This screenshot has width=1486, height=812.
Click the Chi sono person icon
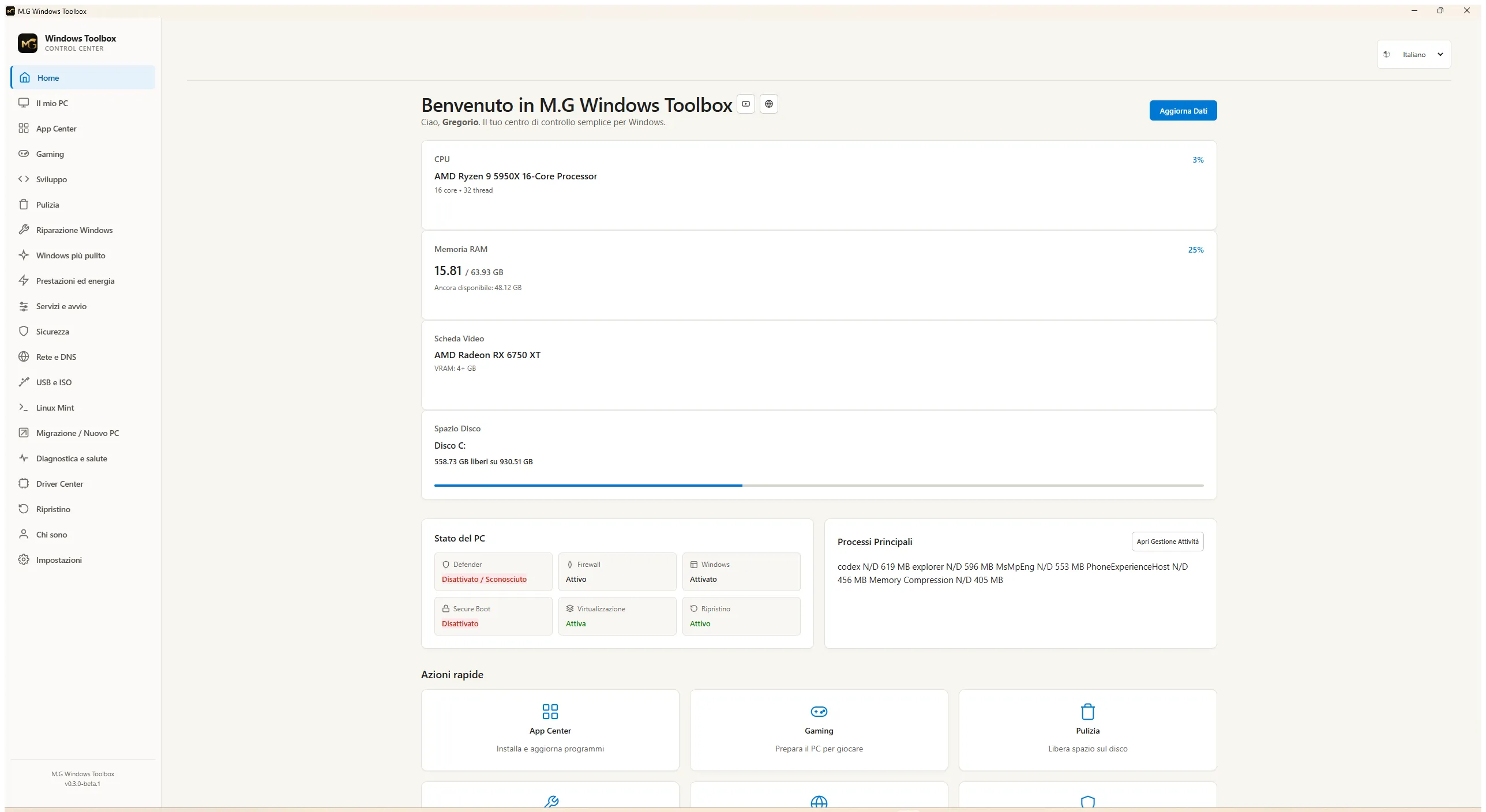tap(24, 534)
